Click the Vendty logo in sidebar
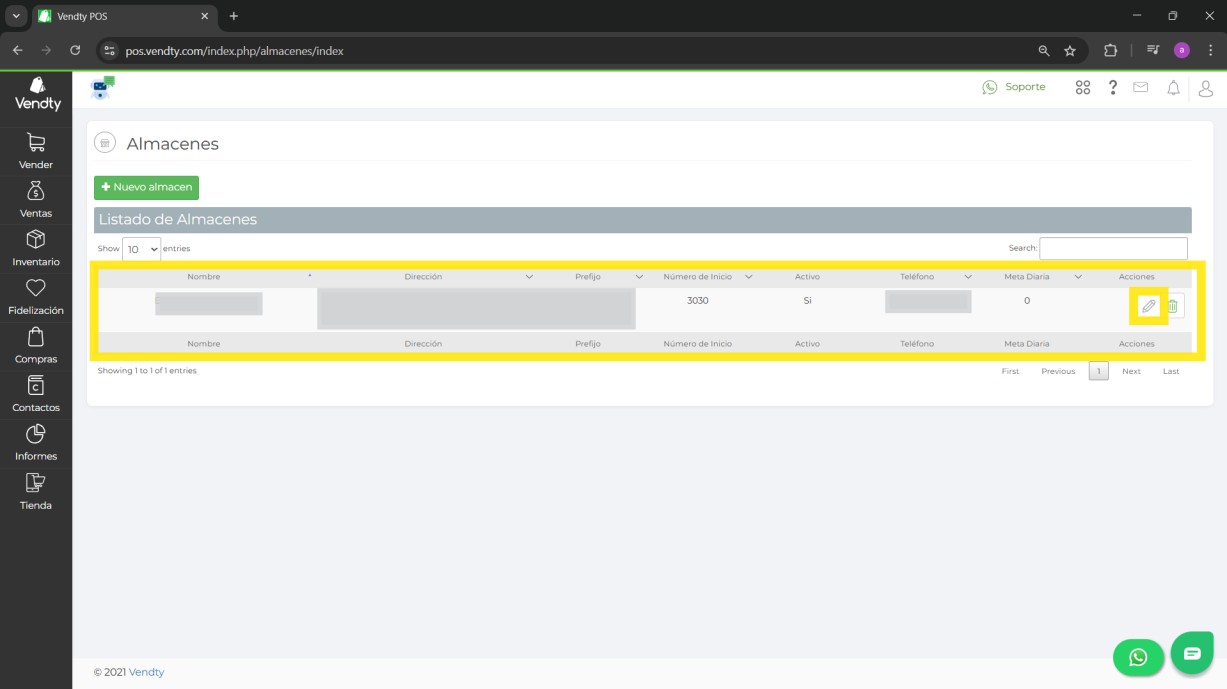1227x689 pixels. click(37, 94)
